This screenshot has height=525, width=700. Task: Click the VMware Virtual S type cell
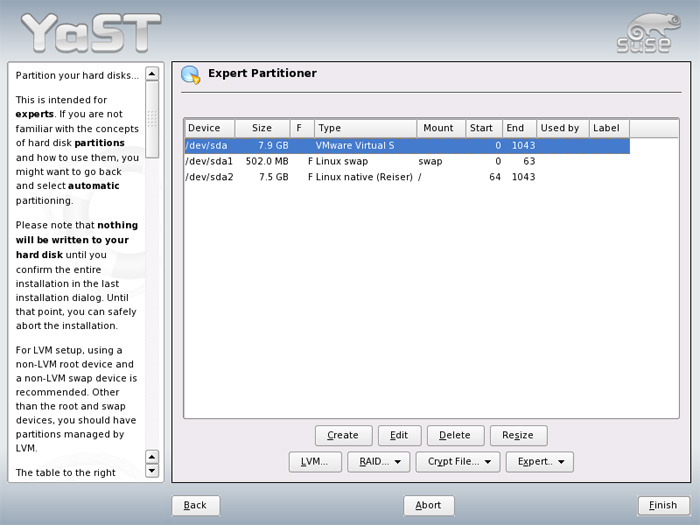click(x=355, y=146)
